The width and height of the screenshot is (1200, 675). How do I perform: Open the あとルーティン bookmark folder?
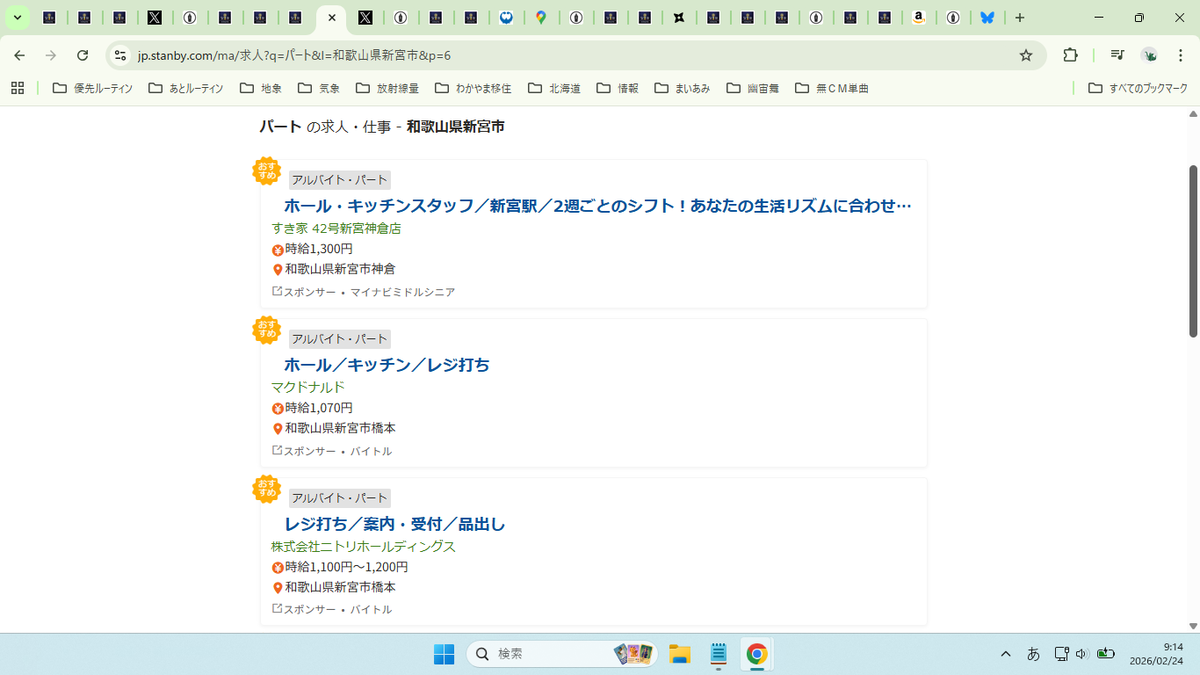click(x=186, y=88)
